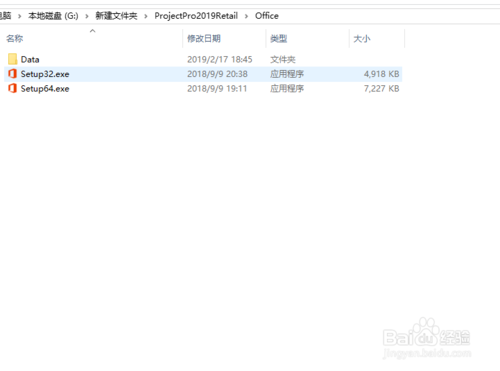Go to ProjectPro2019Retail in breadcrumb
Image resolution: width=500 pixels, height=371 pixels.
[196, 16]
